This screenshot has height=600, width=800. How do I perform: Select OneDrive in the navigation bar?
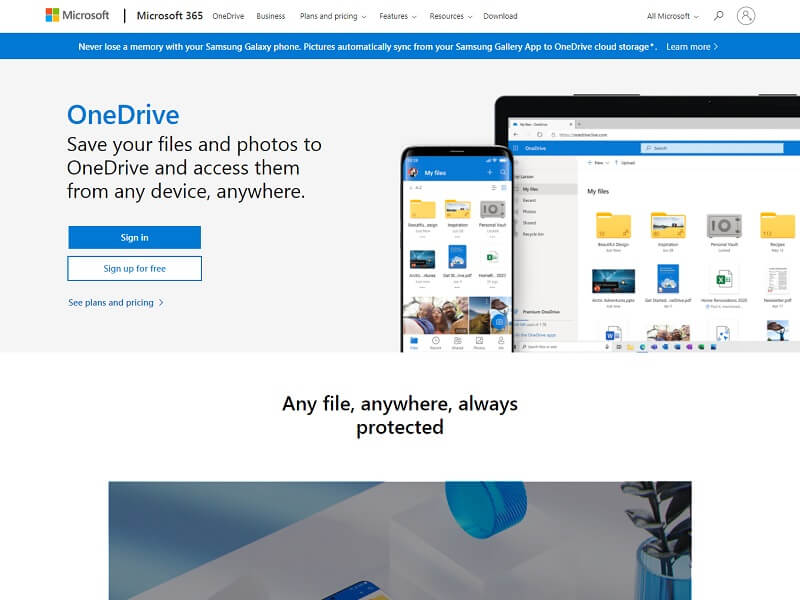[x=228, y=16]
